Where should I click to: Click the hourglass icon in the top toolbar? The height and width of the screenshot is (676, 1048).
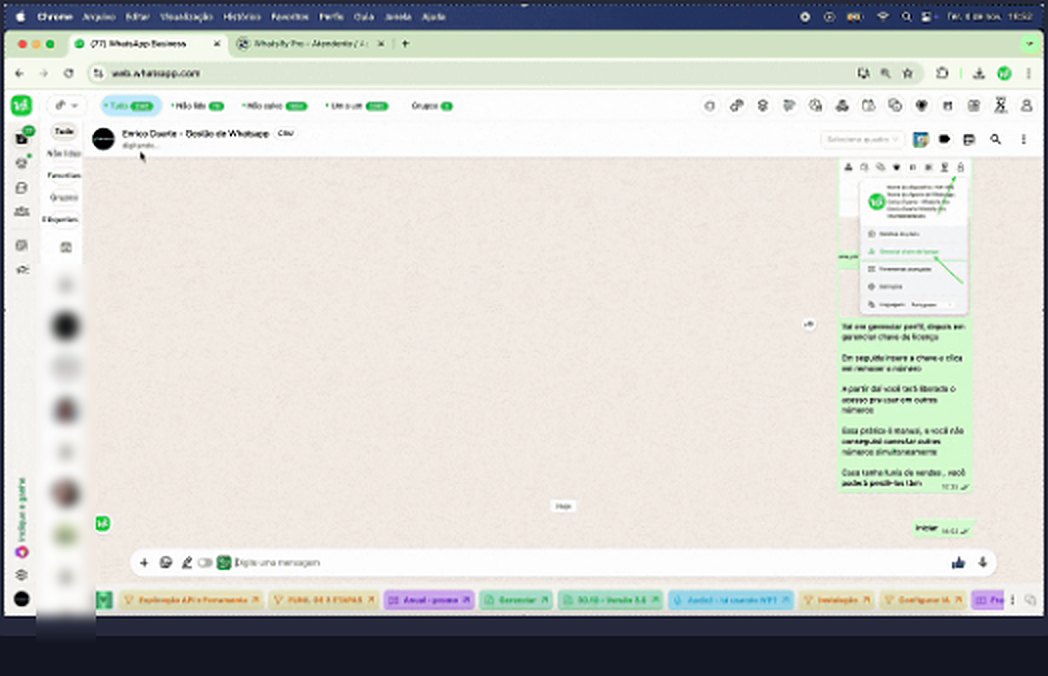click(1000, 106)
